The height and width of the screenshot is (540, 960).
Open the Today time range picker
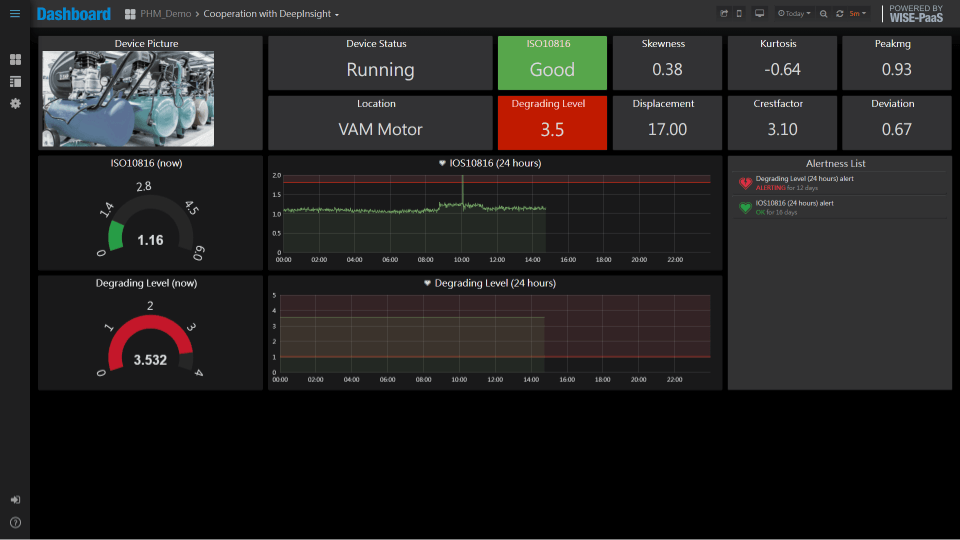click(794, 13)
